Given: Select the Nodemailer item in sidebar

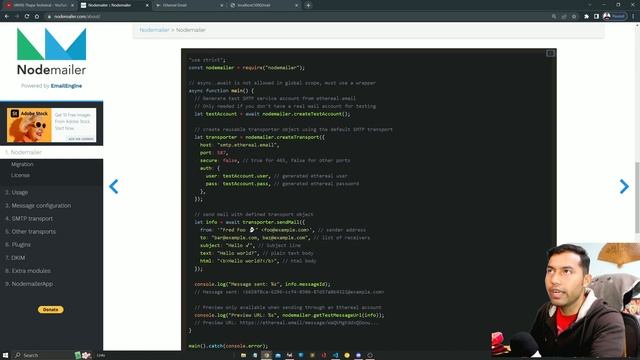Looking at the screenshot, I should [51, 152].
